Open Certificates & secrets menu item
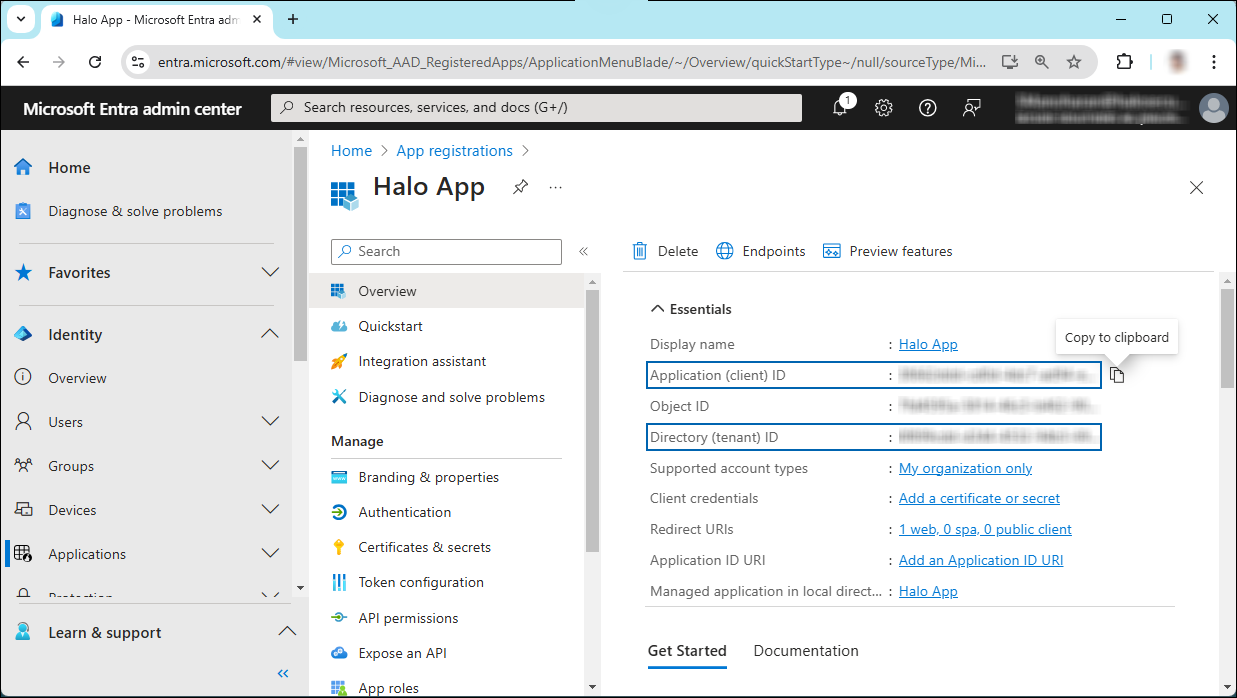 click(x=424, y=547)
